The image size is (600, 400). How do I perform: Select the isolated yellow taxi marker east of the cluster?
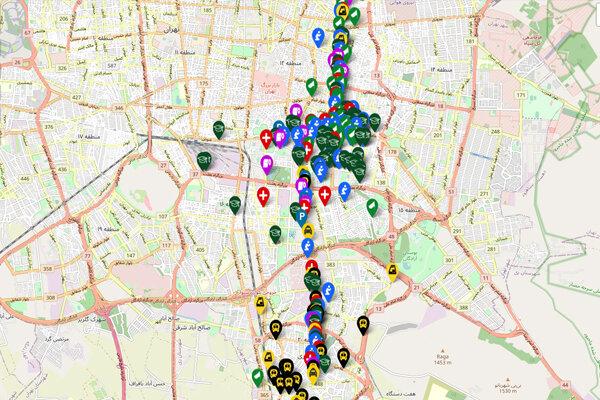coord(390,268)
